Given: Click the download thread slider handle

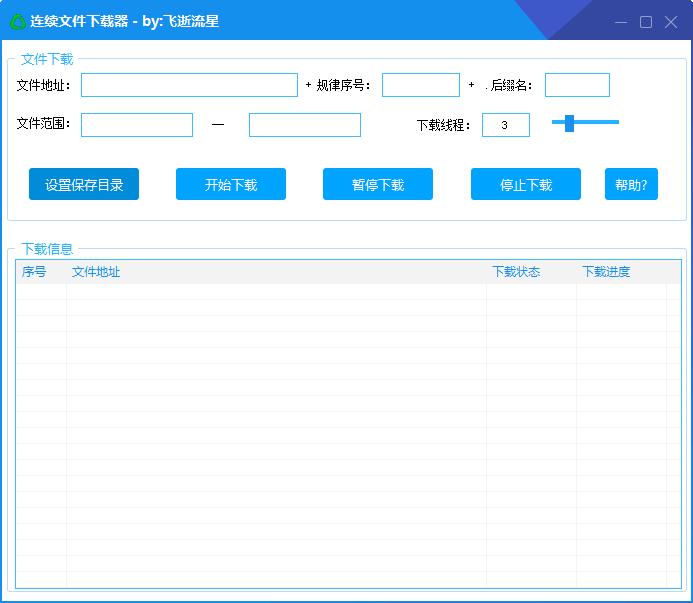Looking at the screenshot, I should [569, 123].
